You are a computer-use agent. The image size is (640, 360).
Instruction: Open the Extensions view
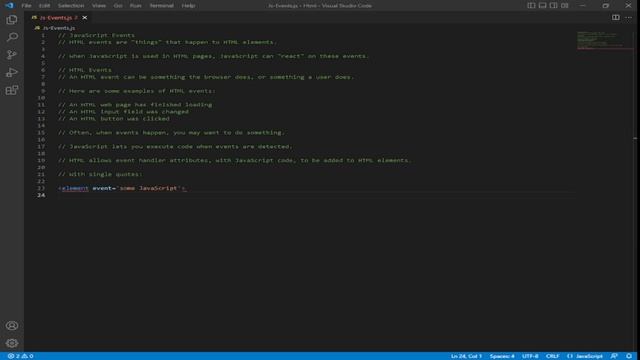point(12,90)
